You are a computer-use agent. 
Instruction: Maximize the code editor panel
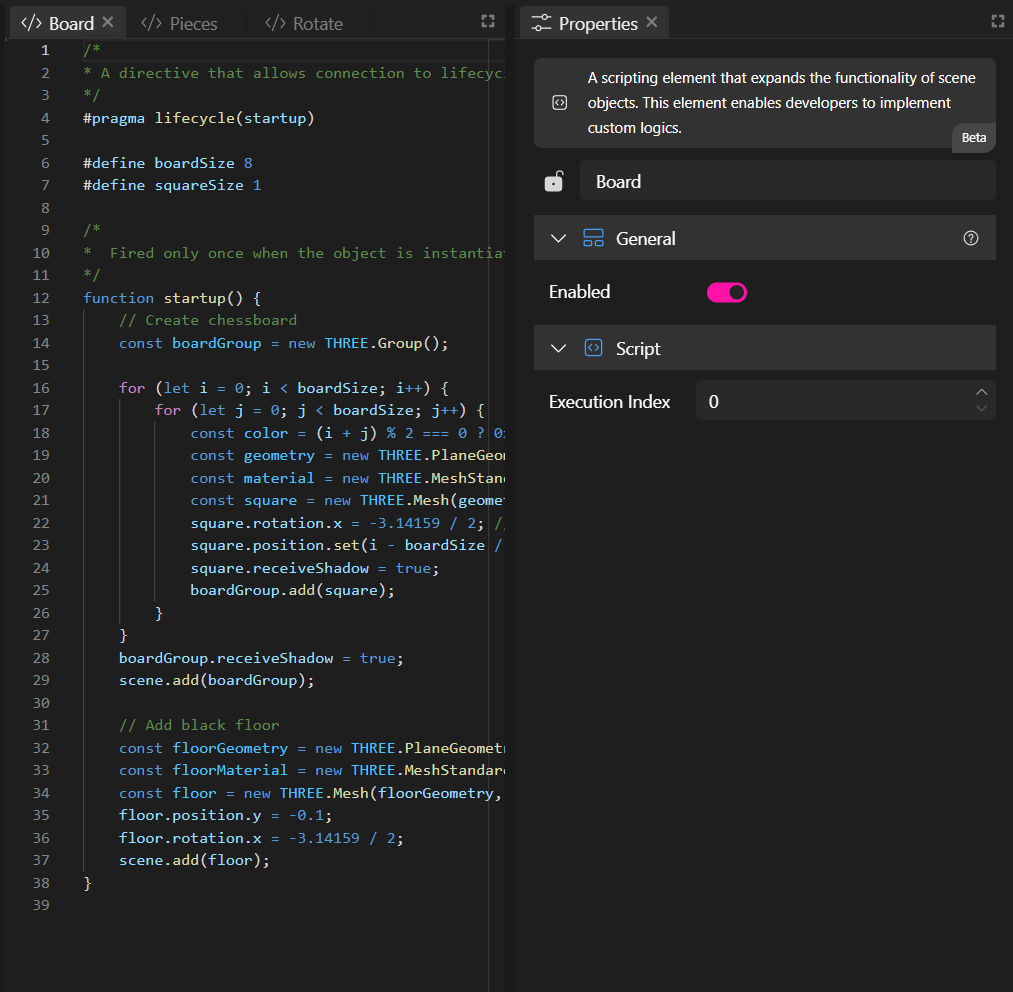tap(488, 21)
